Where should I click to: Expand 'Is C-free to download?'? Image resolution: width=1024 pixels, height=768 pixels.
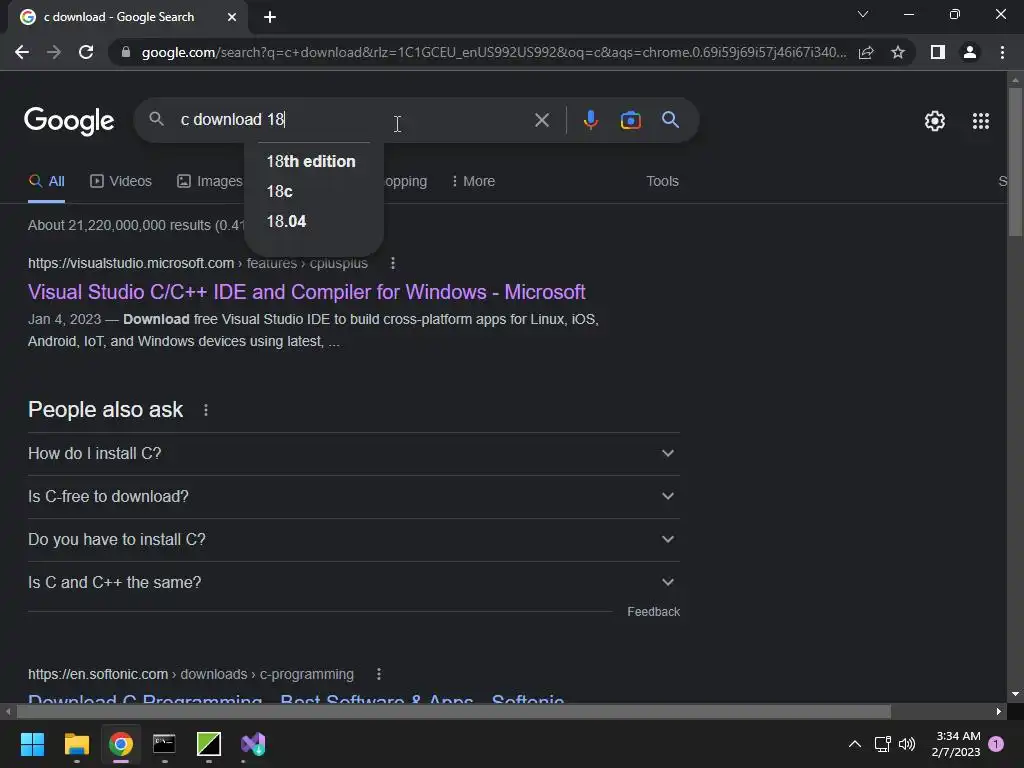(353, 496)
